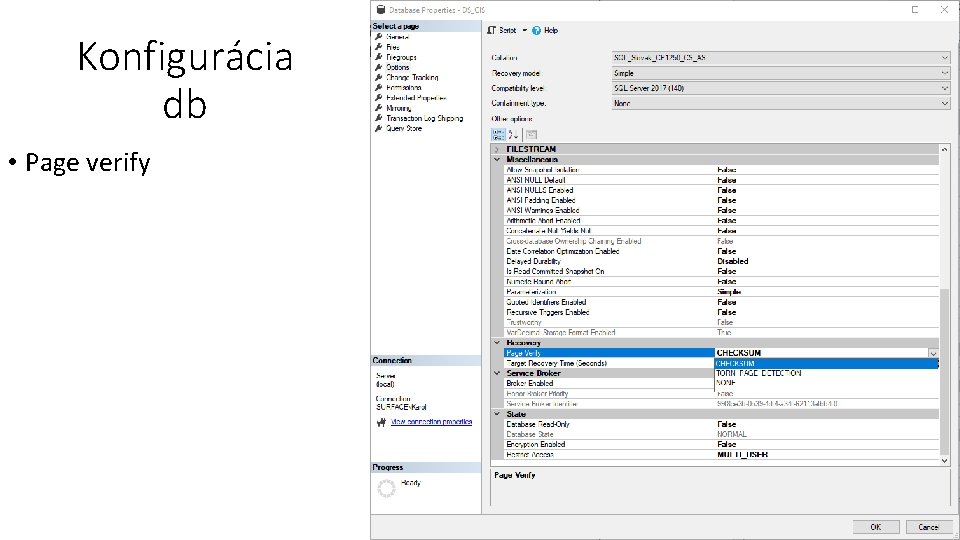Open the Change Tracking page
The height and width of the screenshot is (540, 960).
[412, 78]
